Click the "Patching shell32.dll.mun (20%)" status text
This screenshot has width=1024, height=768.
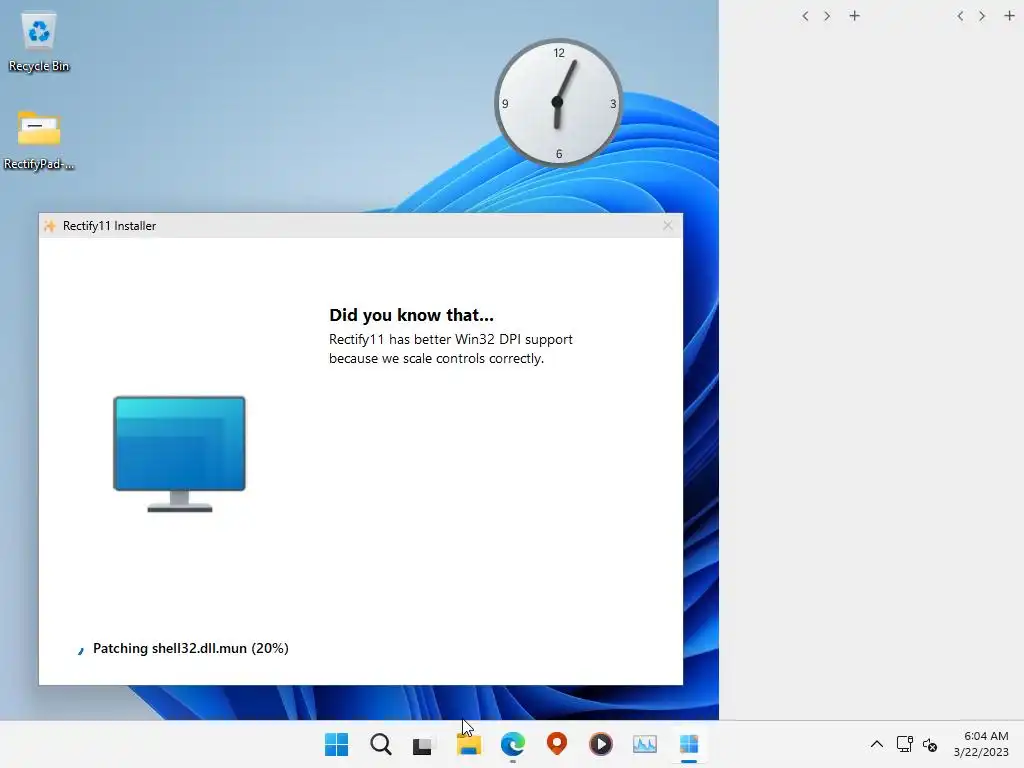tap(191, 648)
